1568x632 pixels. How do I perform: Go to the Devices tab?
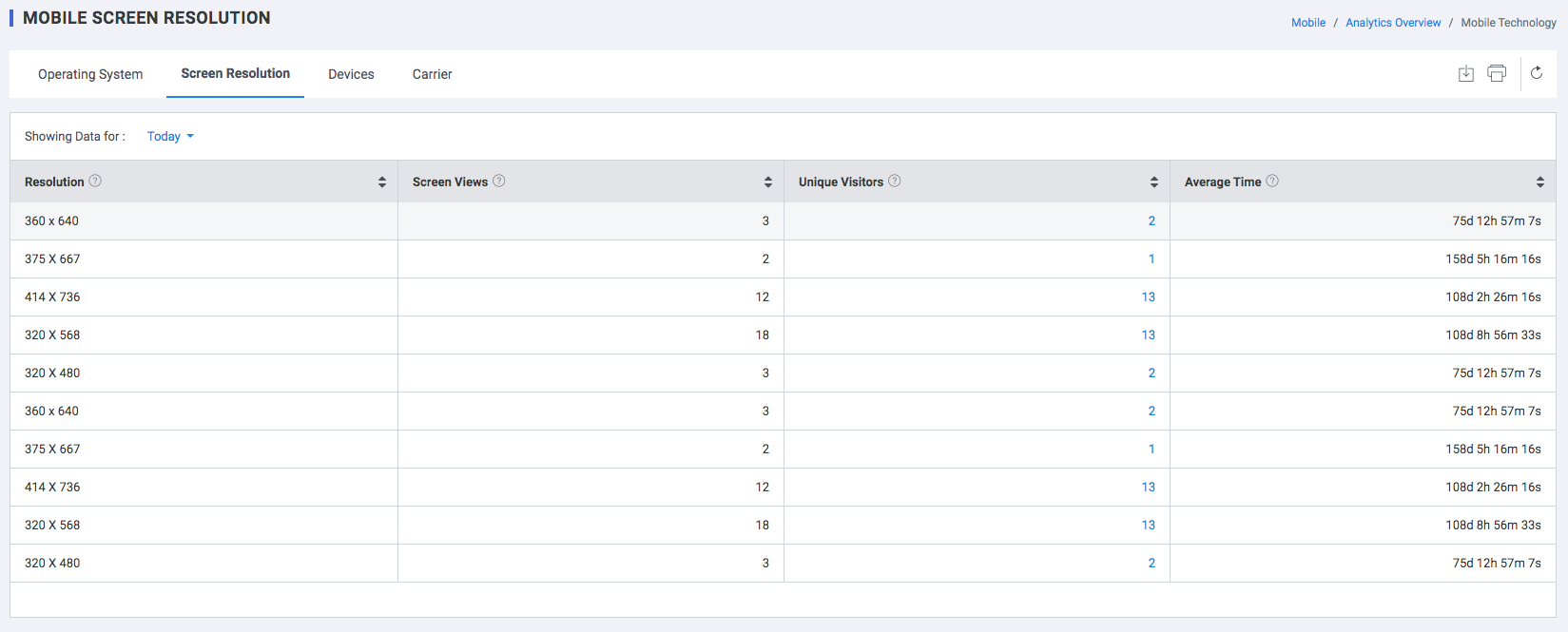click(x=351, y=74)
